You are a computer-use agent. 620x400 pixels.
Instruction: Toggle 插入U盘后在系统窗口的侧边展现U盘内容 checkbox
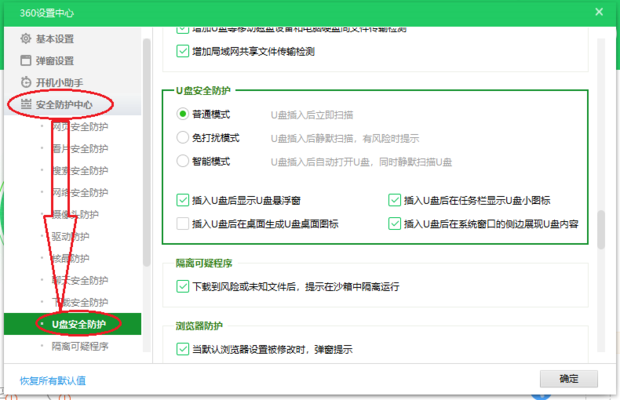394,224
